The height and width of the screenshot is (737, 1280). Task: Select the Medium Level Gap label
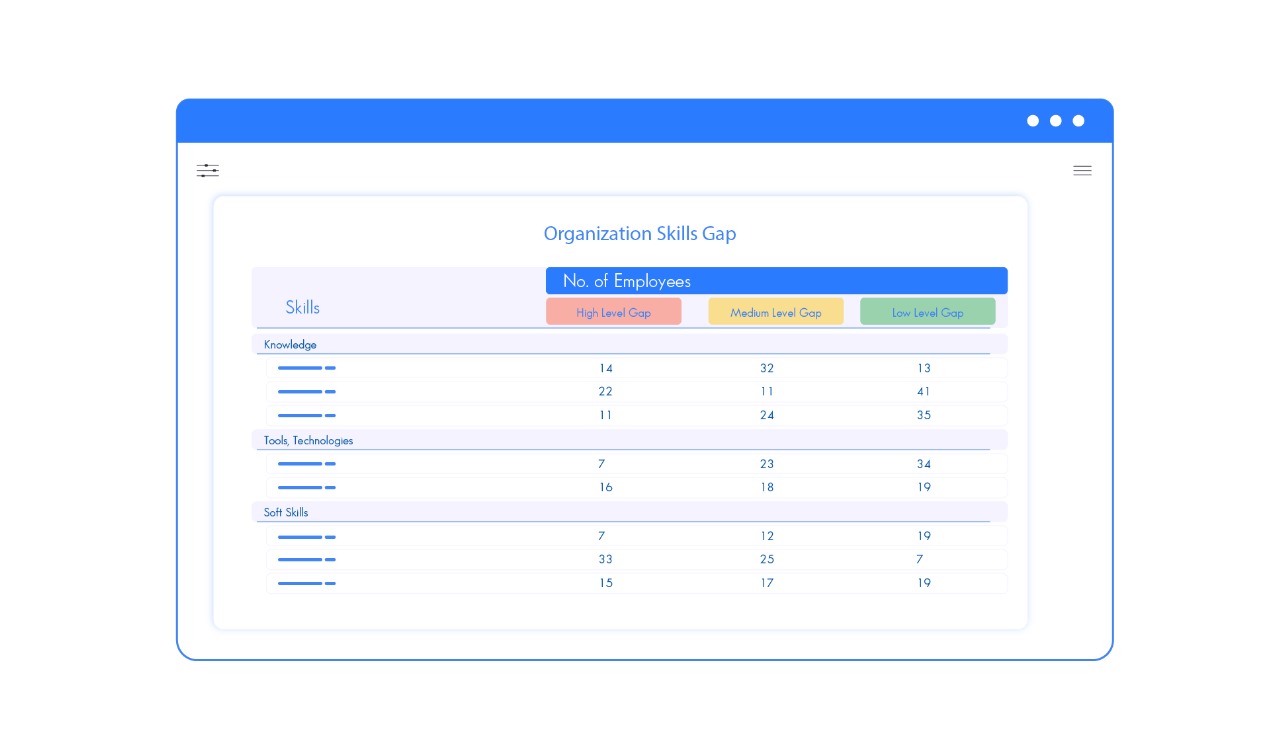(776, 312)
